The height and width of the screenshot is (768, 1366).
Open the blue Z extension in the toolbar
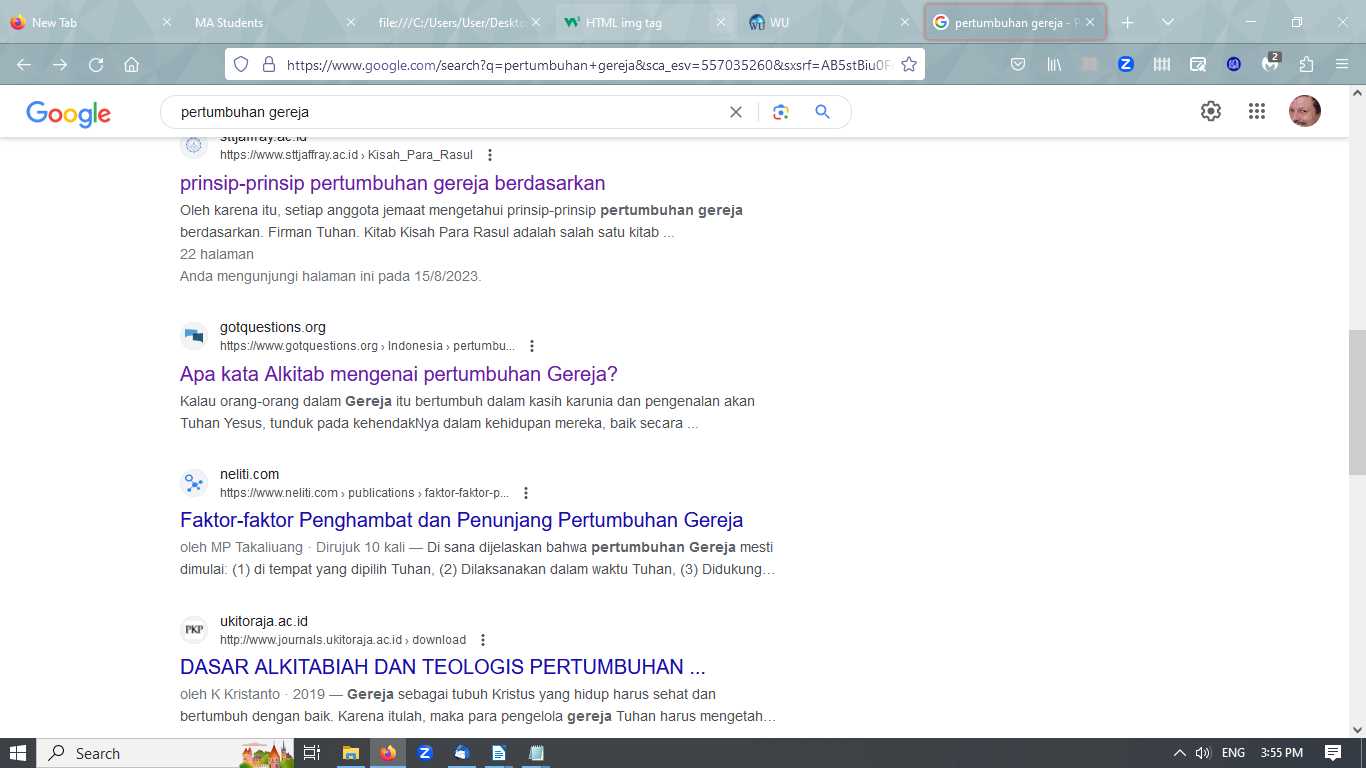(1126, 64)
